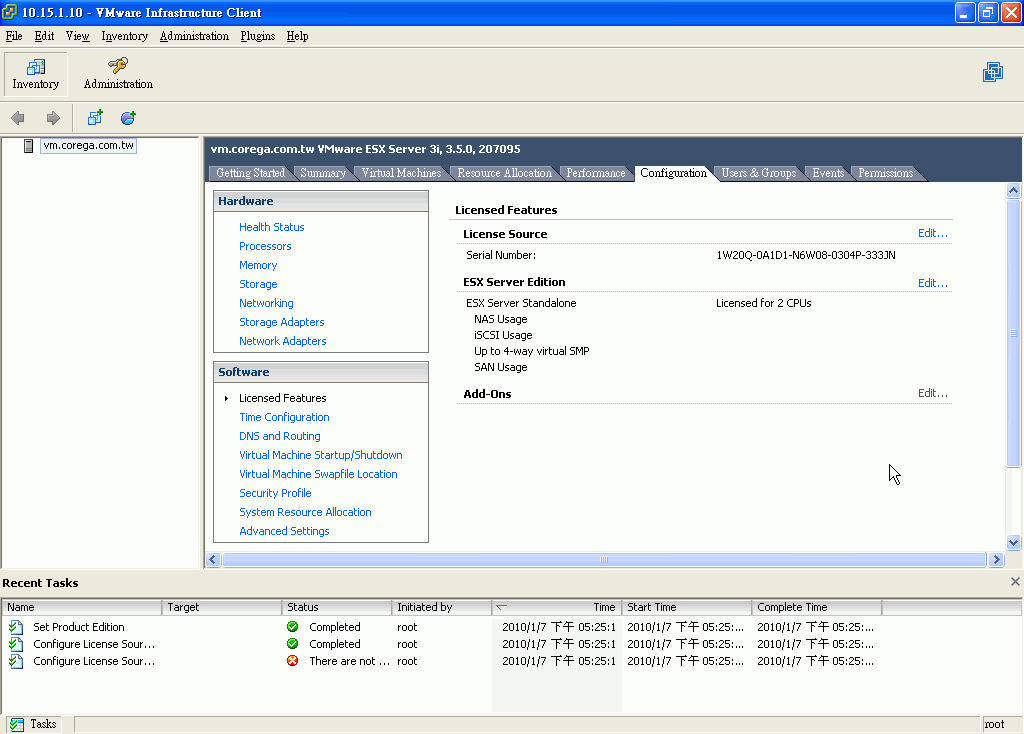The image size is (1024, 734).
Task: Click the stacked windows icon at top right
Action: tap(993, 72)
